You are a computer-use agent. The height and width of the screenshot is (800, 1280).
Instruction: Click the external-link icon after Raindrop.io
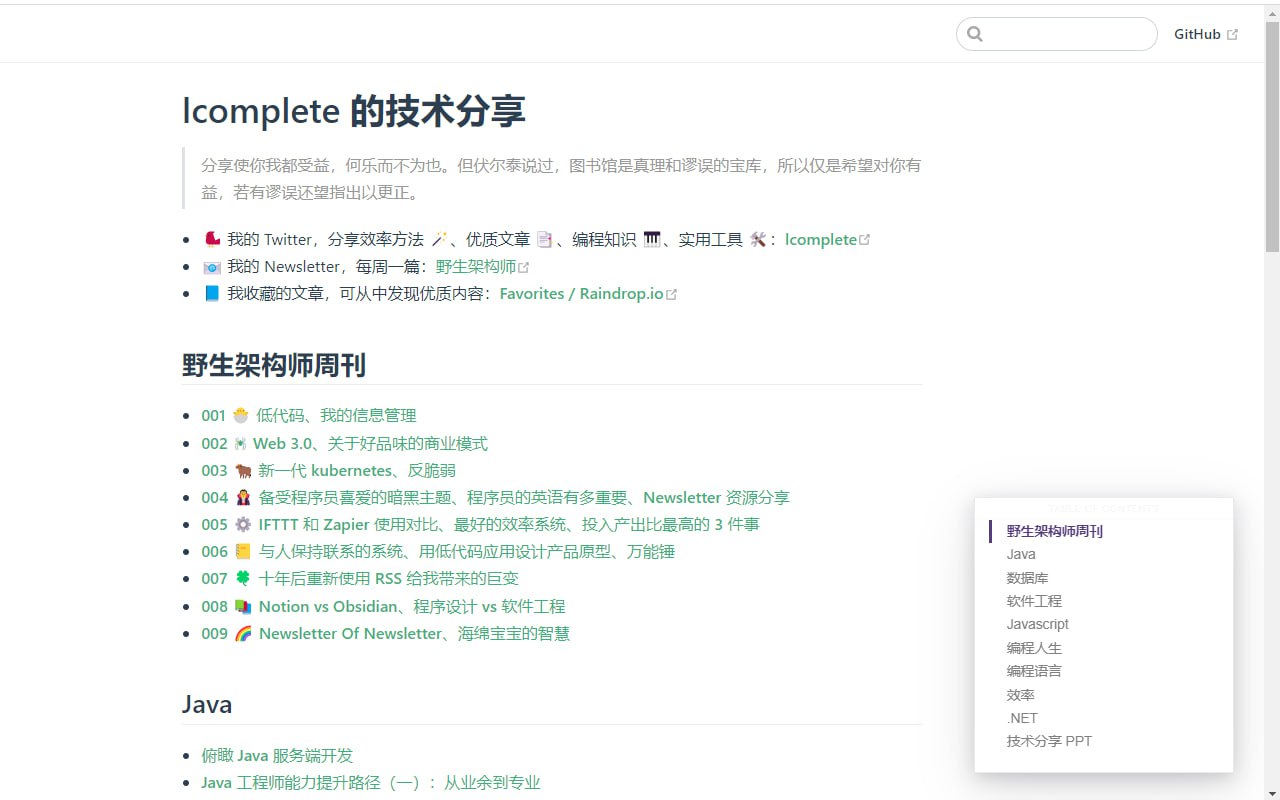672,294
